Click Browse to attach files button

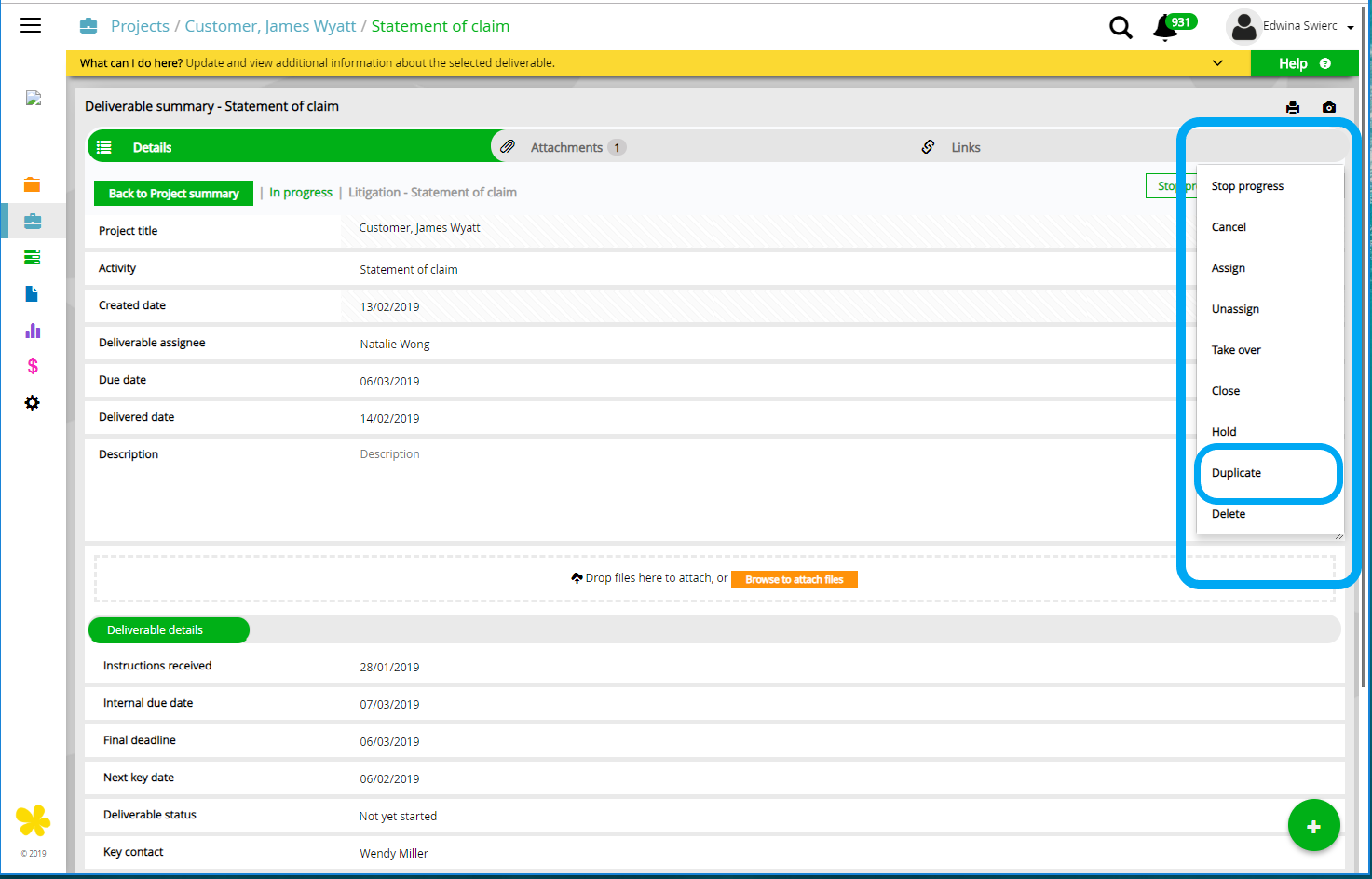pyautogui.click(x=794, y=579)
